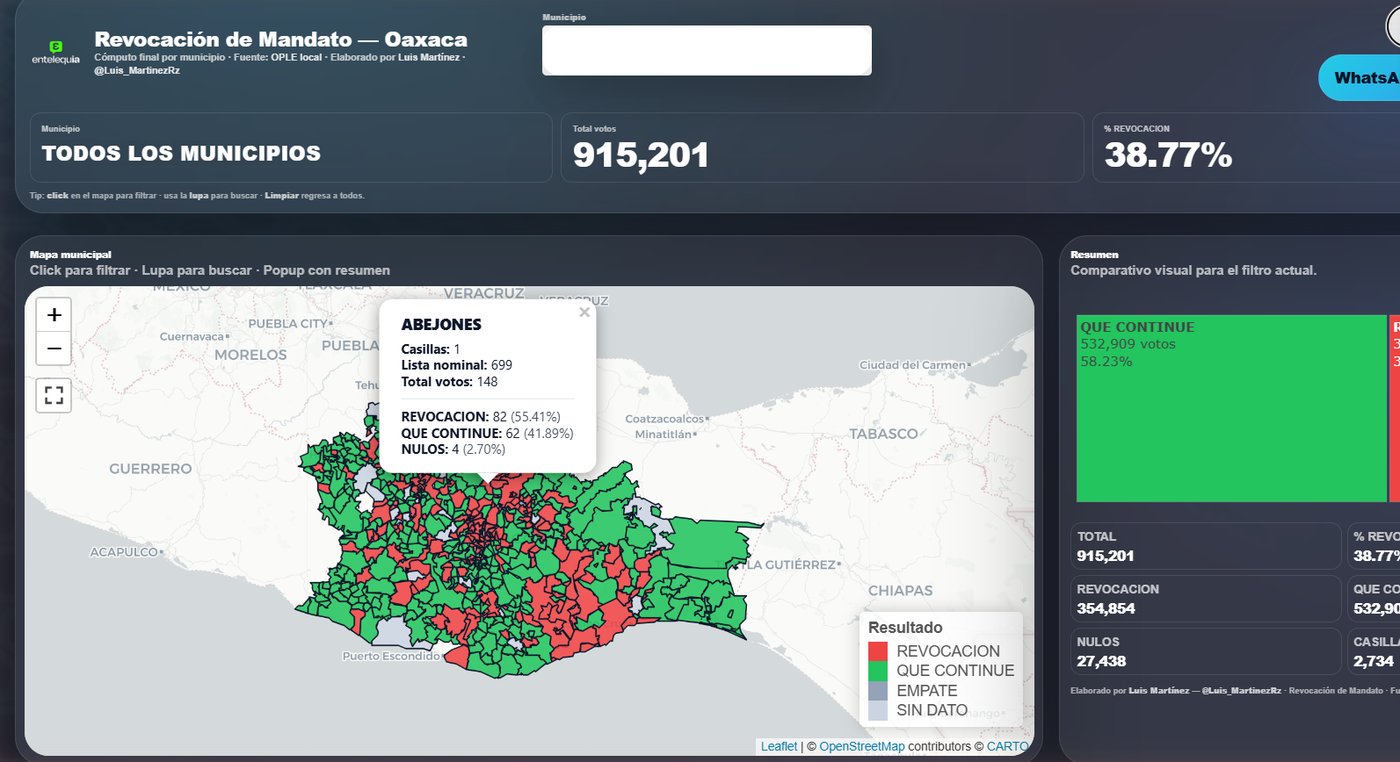The height and width of the screenshot is (762, 1400).
Task: Click the green QUE CONTINUE legend swatch
Action: 878,671
